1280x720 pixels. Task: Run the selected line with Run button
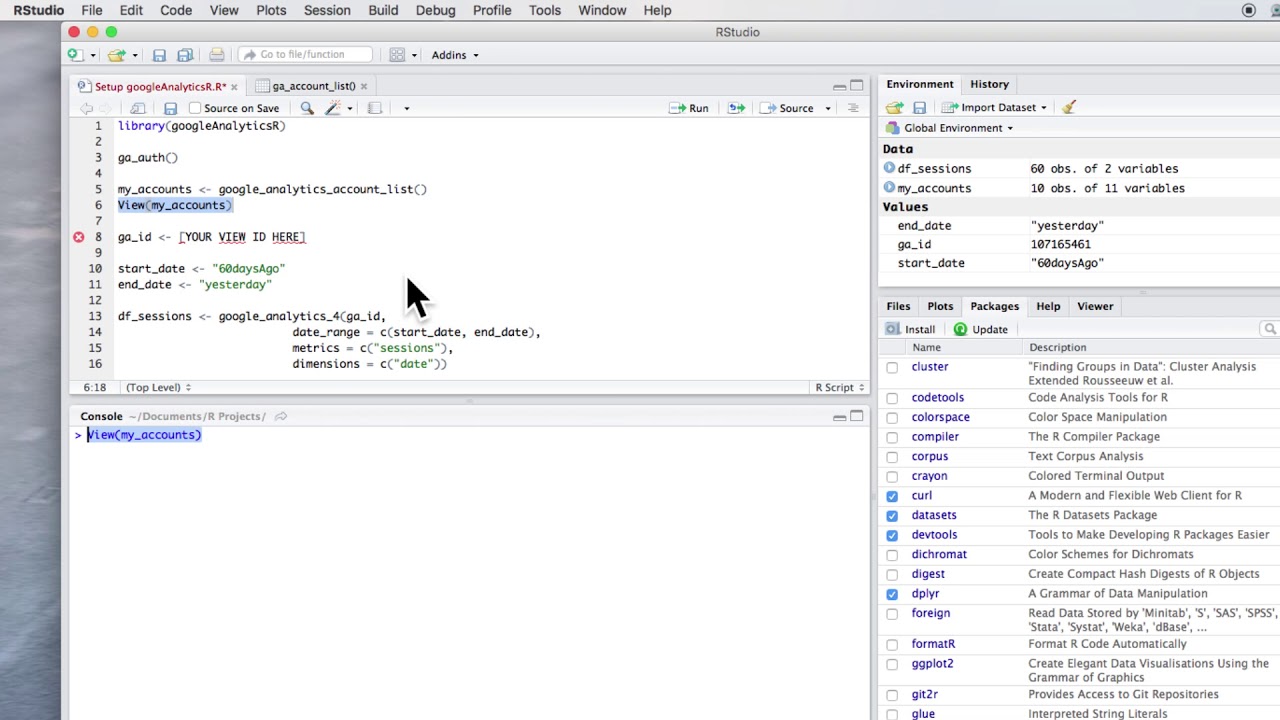tap(689, 108)
